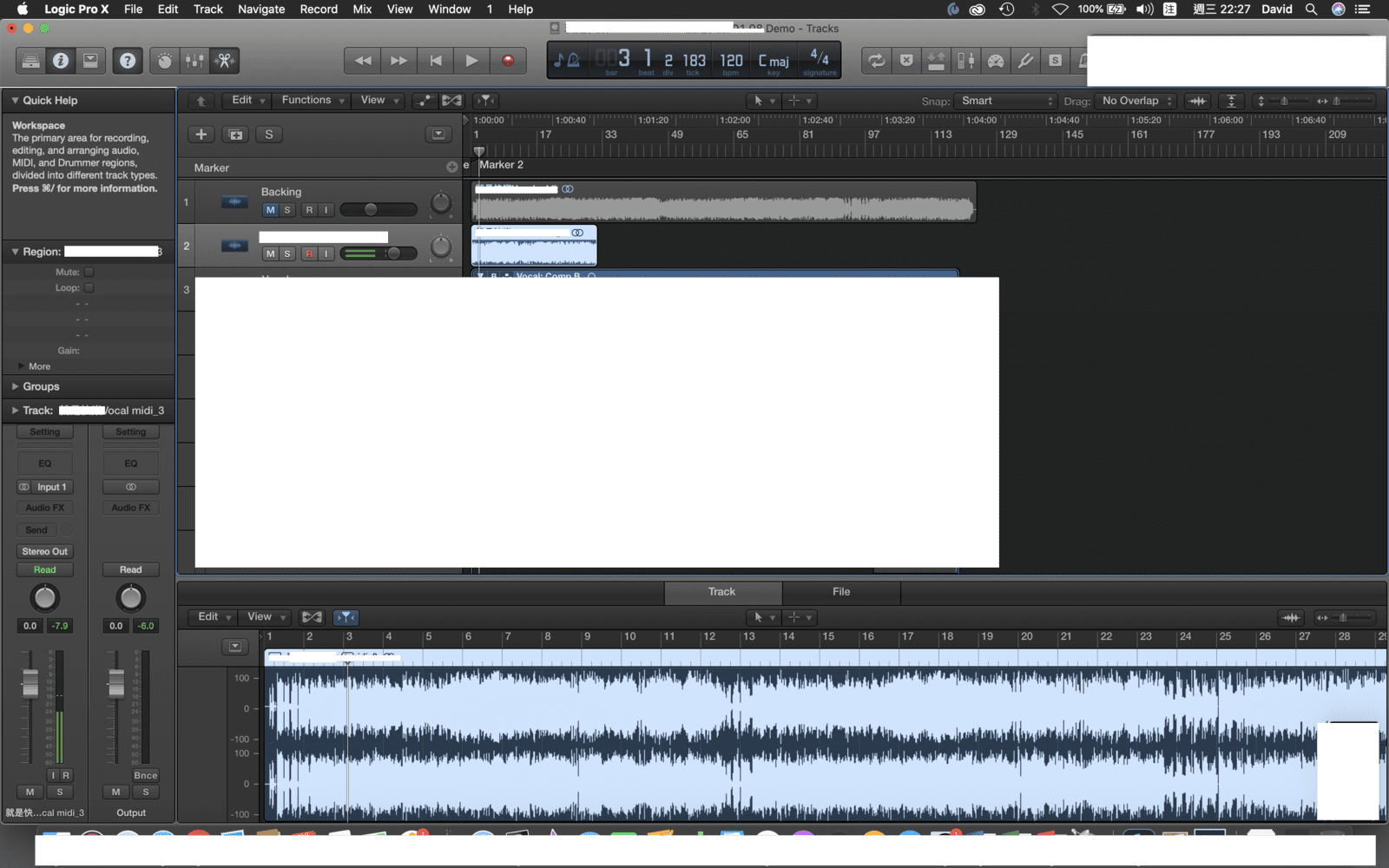Toggle Autopunch arrows button
This screenshot has height=868, width=1389.
[936, 61]
